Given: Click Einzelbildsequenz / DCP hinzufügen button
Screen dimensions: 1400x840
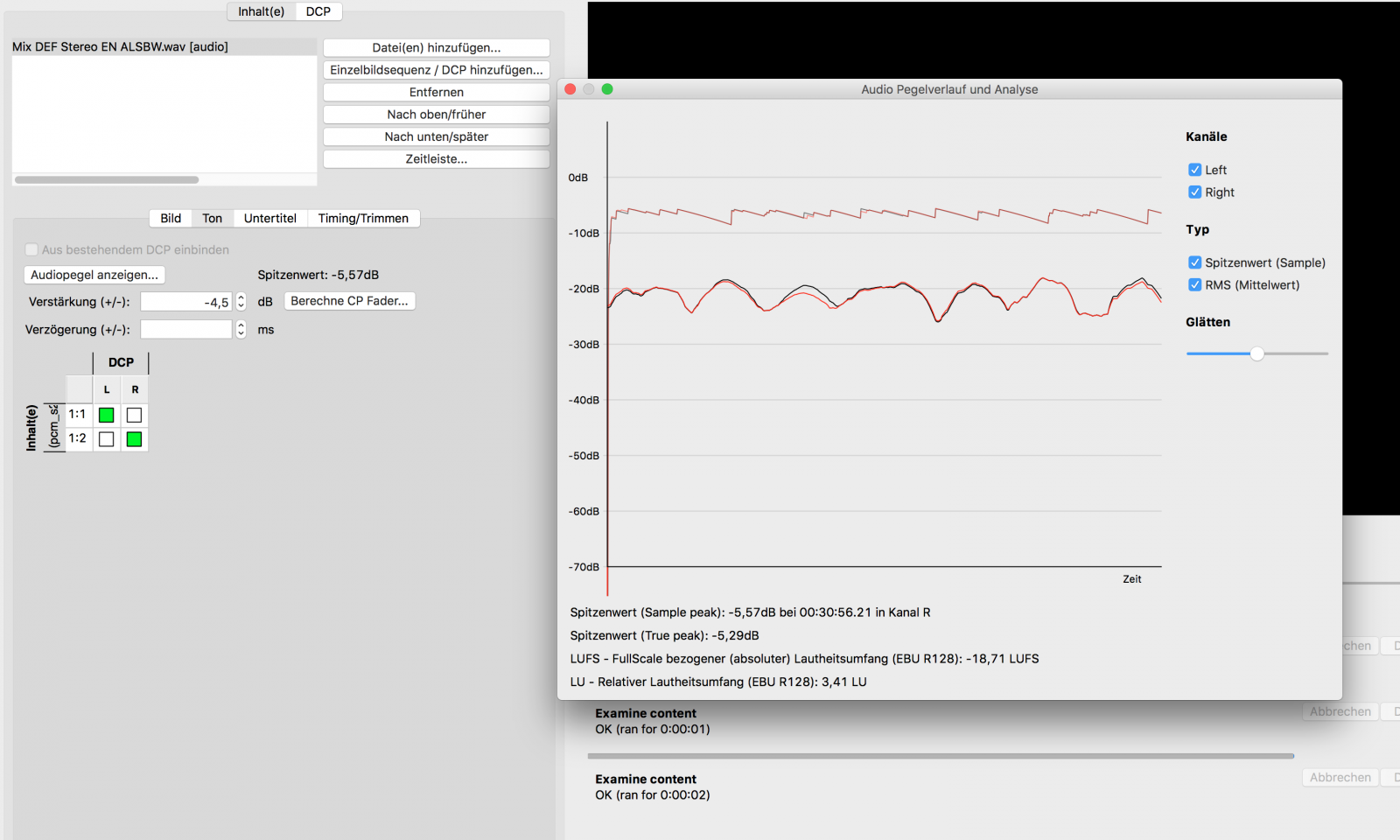Looking at the screenshot, I should point(437,70).
